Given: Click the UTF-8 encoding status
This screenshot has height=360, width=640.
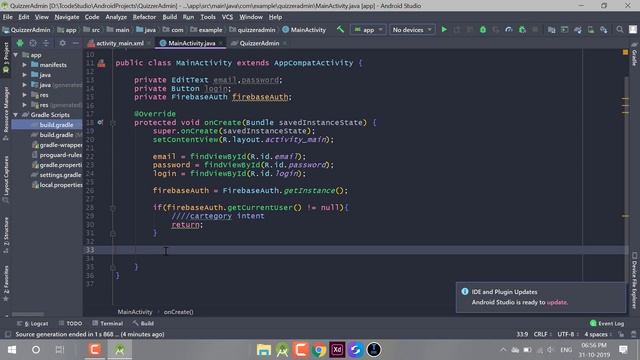Looking at the screenshot, I should (x=568, y=334).
